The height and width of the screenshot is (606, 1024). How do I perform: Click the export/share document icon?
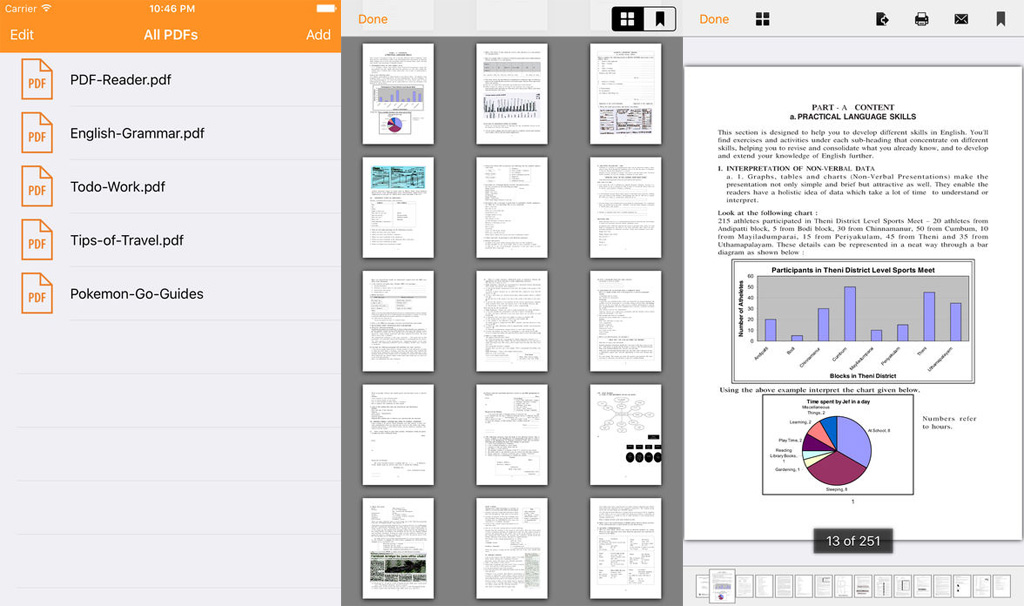pyautogui.click(x=882, y=19)
